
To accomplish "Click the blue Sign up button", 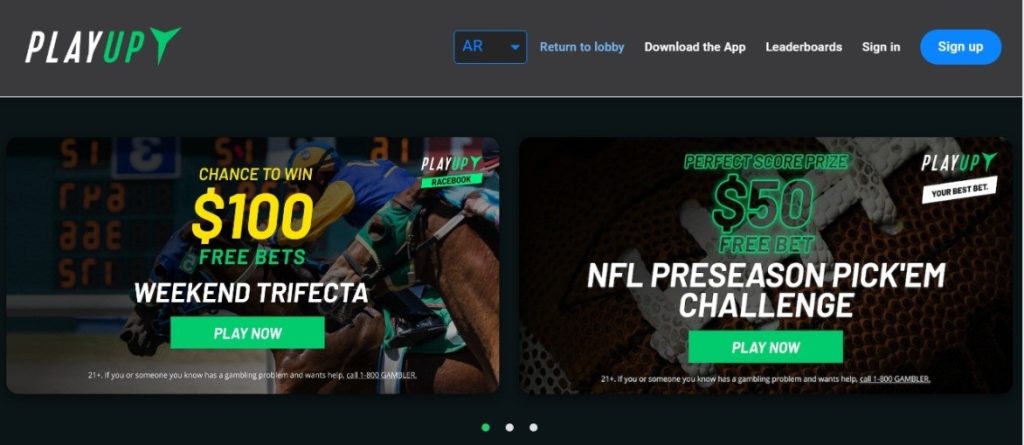I will pos(961,47).
